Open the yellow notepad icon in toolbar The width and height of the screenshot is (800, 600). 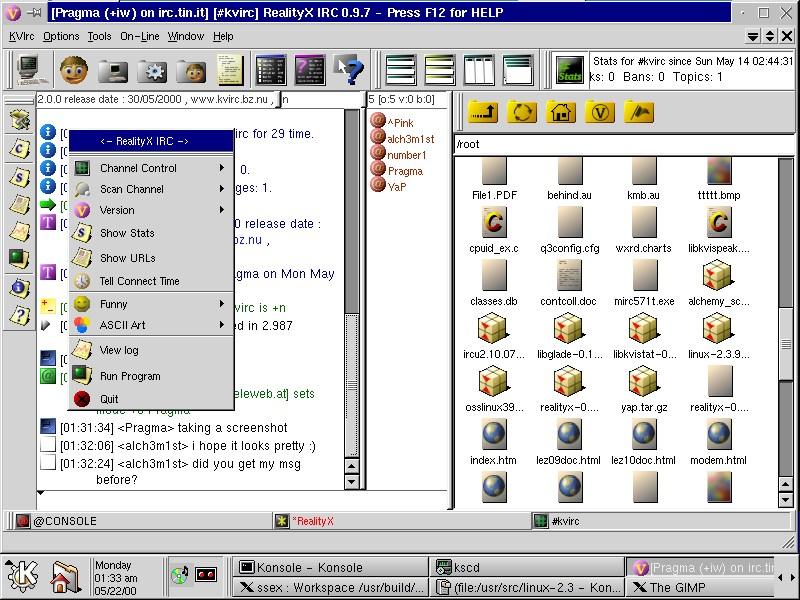[x=230, y=70]
